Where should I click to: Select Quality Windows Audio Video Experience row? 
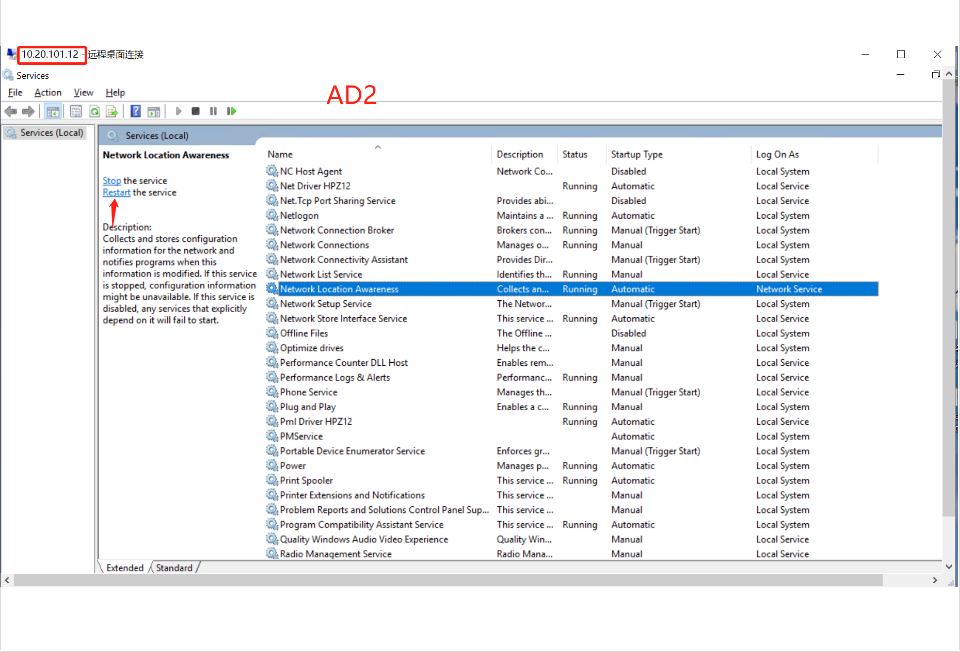coord(572,539)
